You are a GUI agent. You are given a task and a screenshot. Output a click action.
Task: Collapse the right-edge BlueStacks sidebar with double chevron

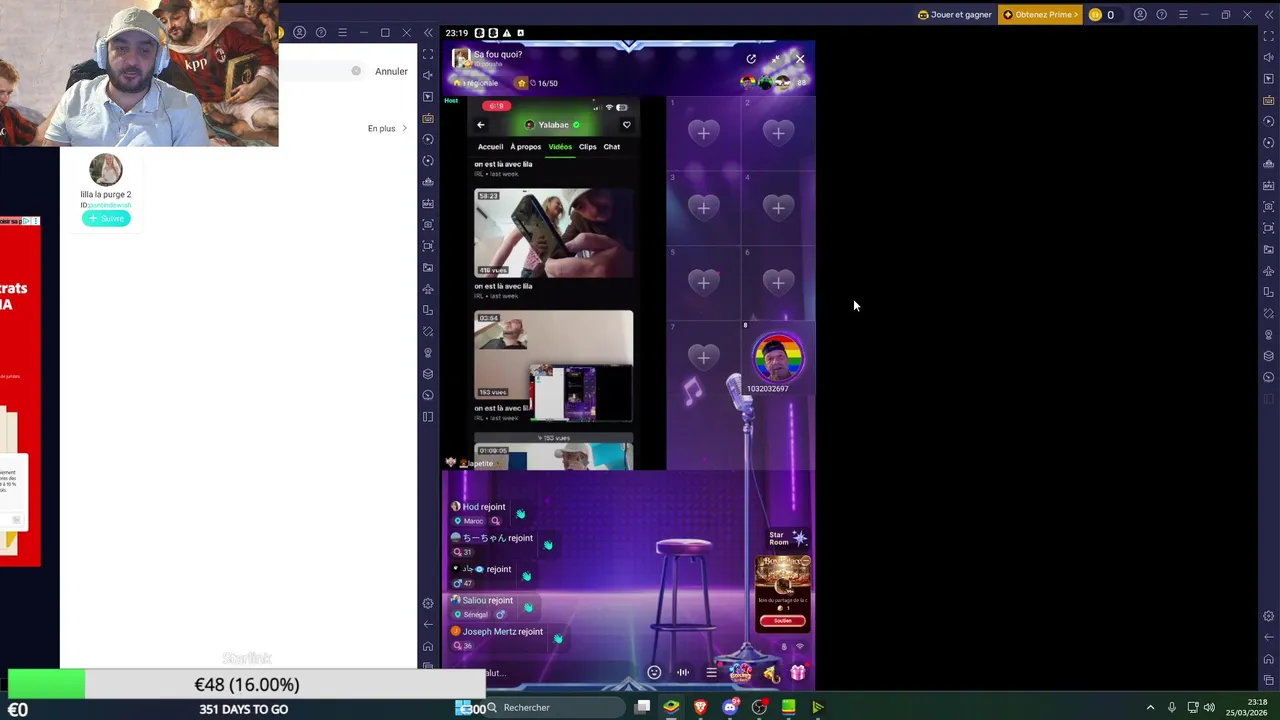tap(1269, 15)
